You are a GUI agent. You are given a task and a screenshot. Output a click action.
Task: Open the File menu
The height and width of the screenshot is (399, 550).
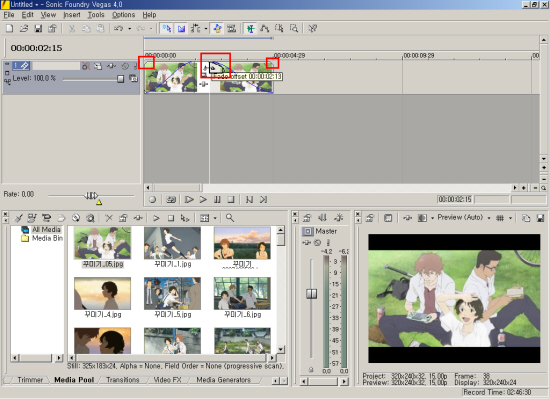point(9,15)
